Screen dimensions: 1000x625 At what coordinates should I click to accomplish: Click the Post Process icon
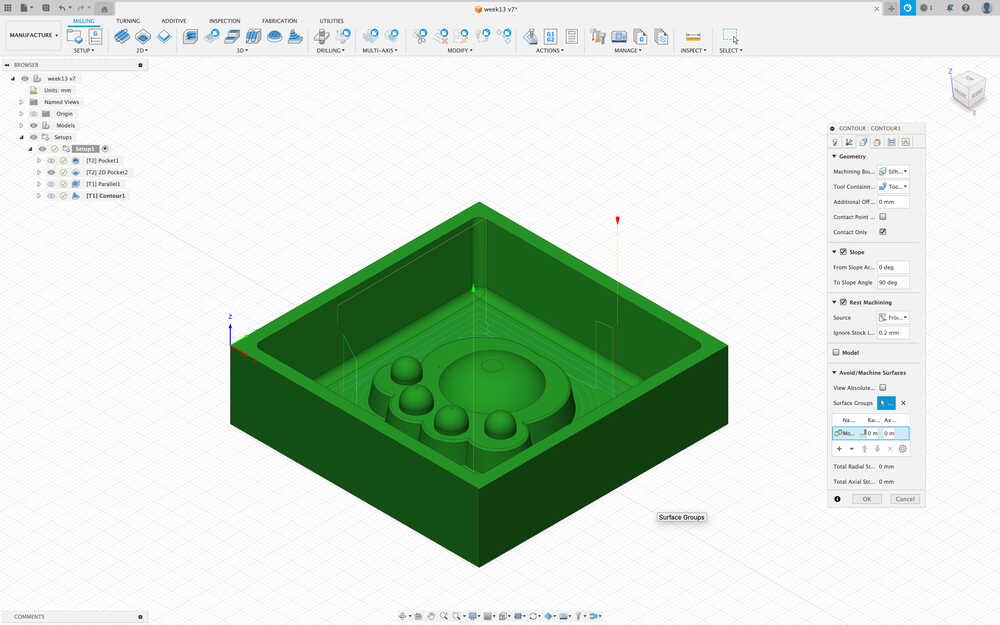(550, 36)
